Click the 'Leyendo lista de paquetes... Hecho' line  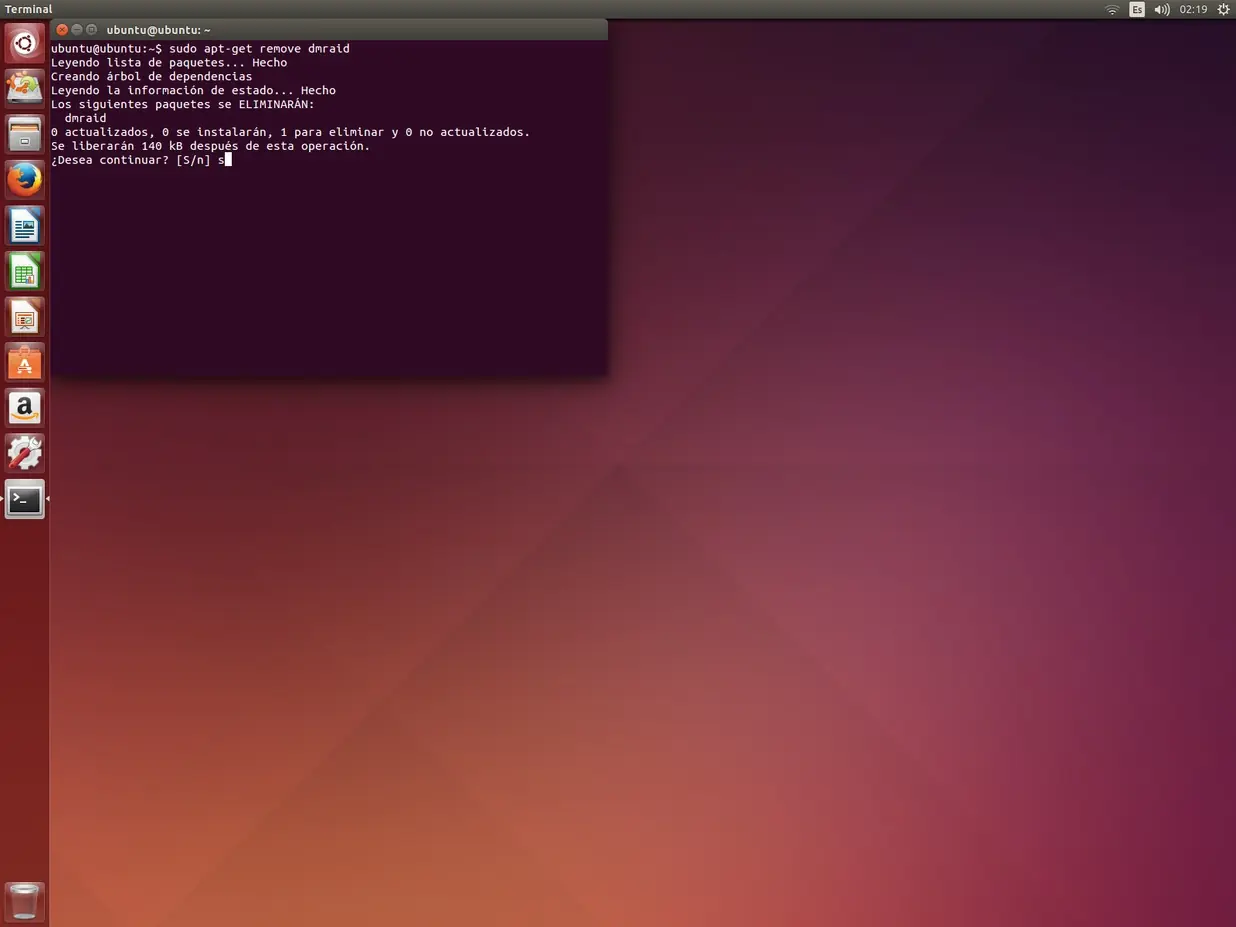(169, 62)
